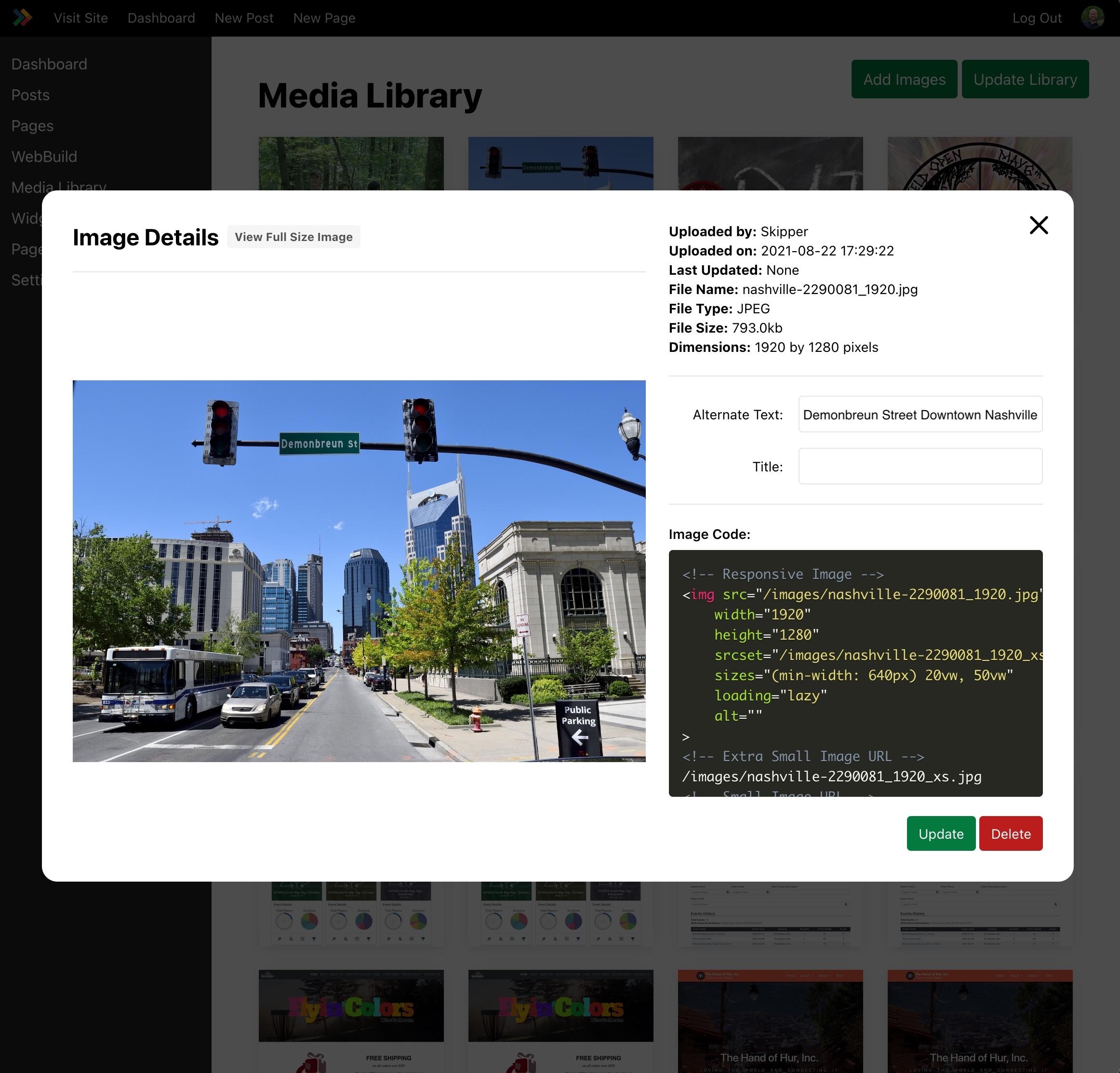
Task: Select last Hand of Hur thumbnail
Action: [x=979, y=1021]
